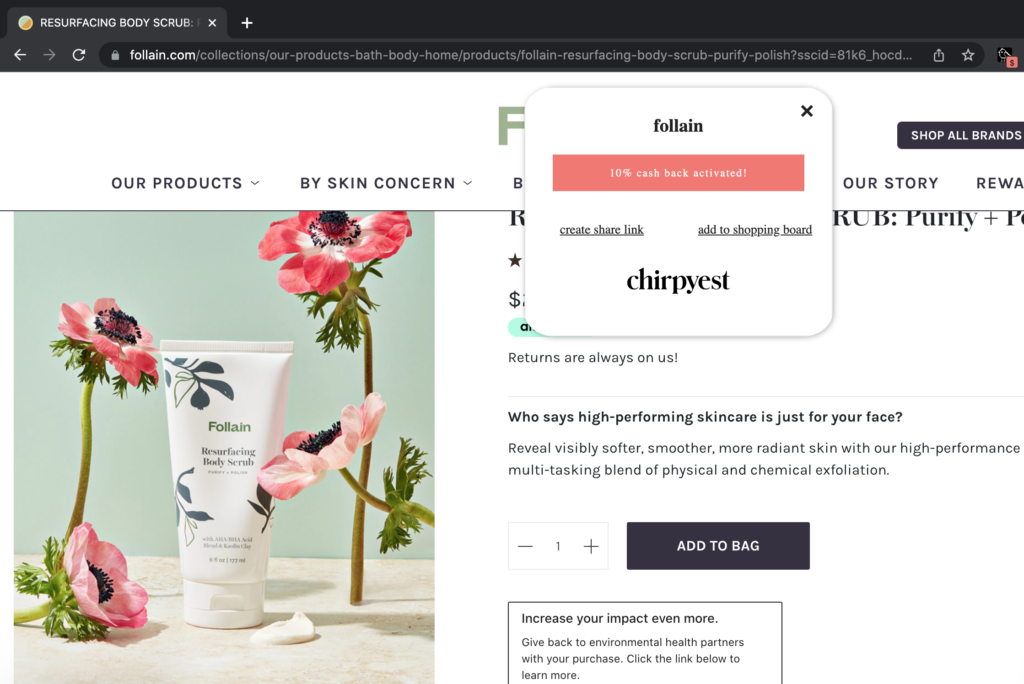Reload the page with the refresh icon
The width and height of the screenshot is (1024, 684).
(79, 55)
